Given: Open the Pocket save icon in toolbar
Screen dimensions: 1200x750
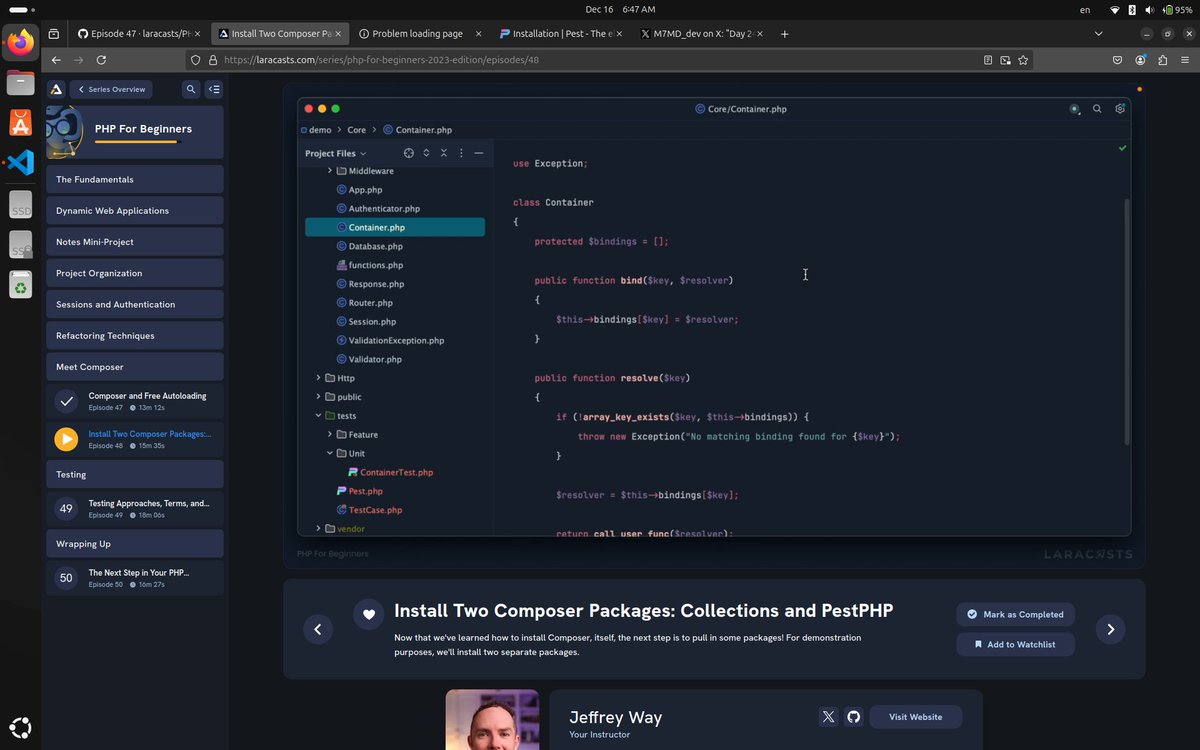Looking at the screenshot, I should (x=1117, y=60).
